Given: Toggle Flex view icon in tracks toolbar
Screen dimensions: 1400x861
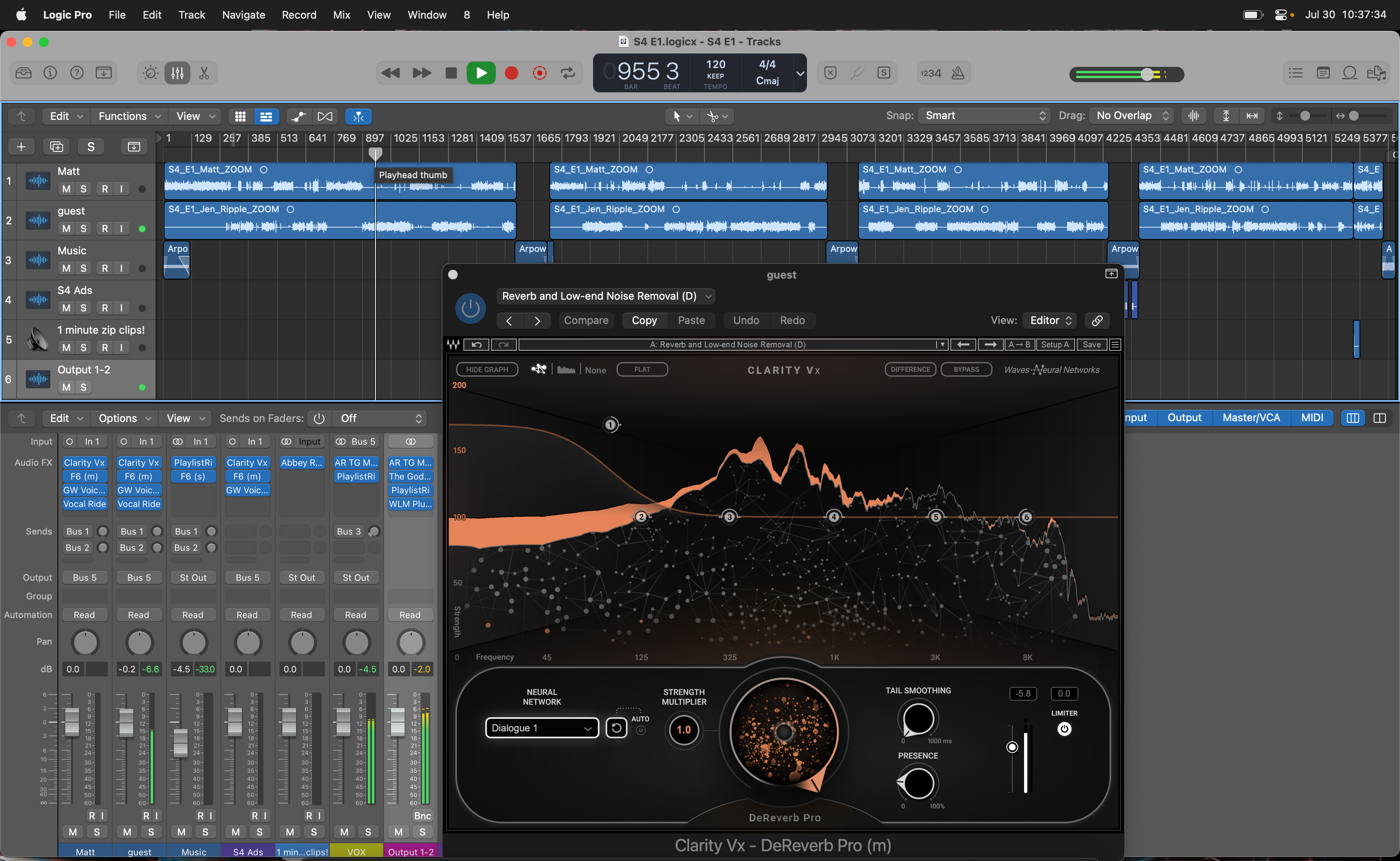Looking at the screenshot, I should (x=324, y=116).
